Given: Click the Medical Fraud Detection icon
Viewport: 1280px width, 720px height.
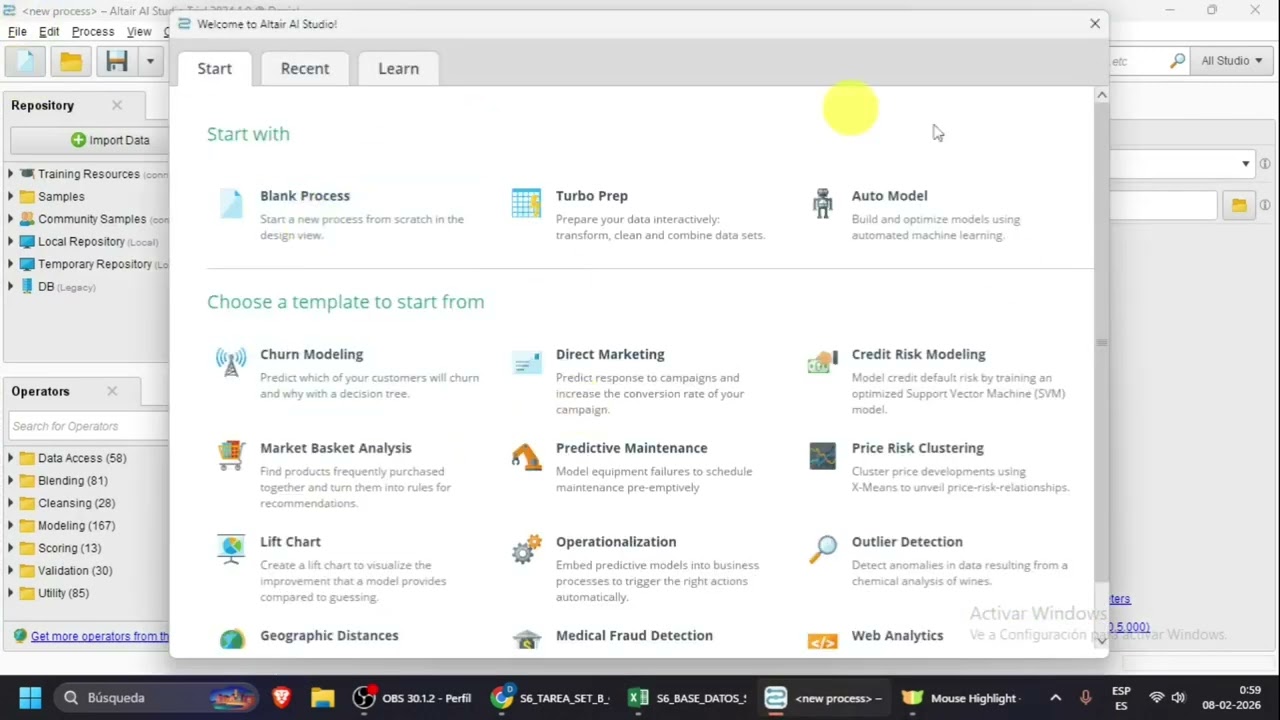Looking at the screenshot, I should 526,640.
